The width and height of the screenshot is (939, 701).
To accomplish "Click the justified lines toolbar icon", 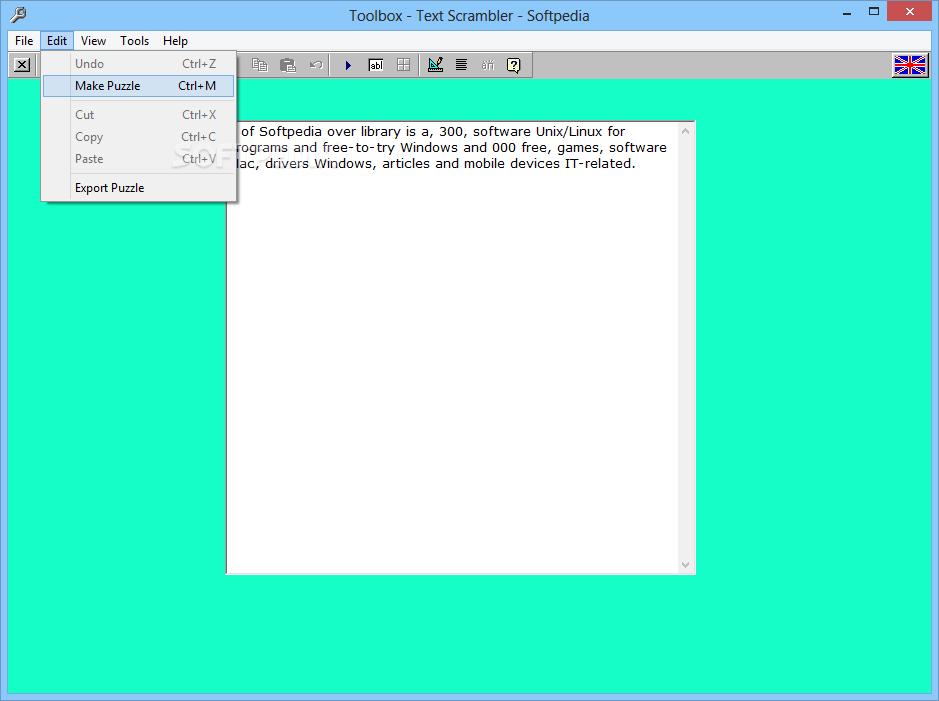I will 461,65.
